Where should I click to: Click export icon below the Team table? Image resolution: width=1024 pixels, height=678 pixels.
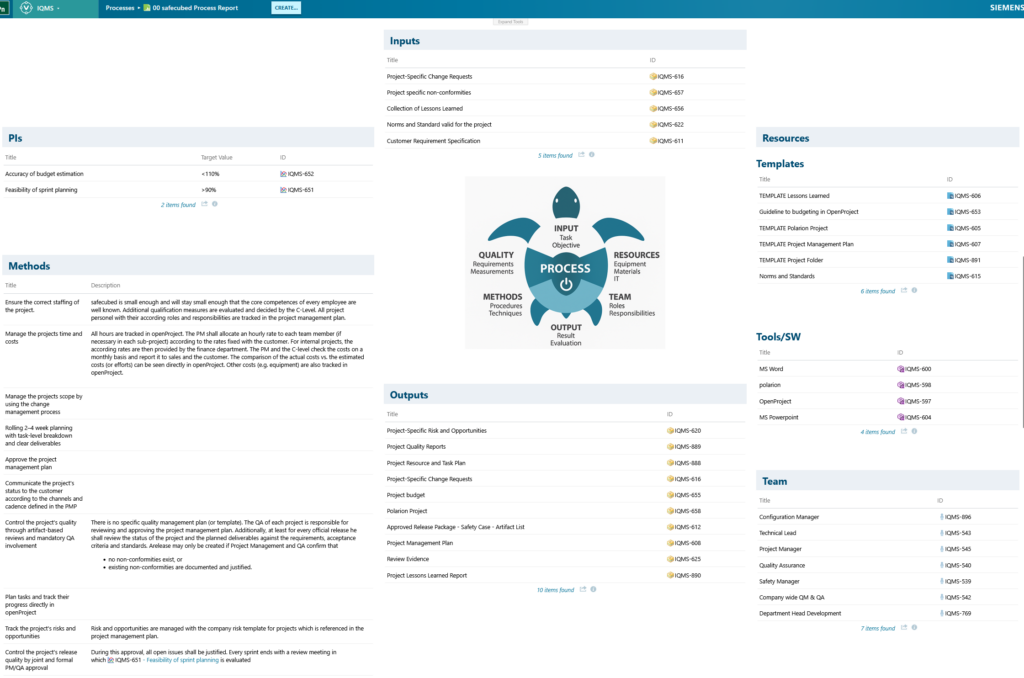pyautogui.click(x=903, y=628)
